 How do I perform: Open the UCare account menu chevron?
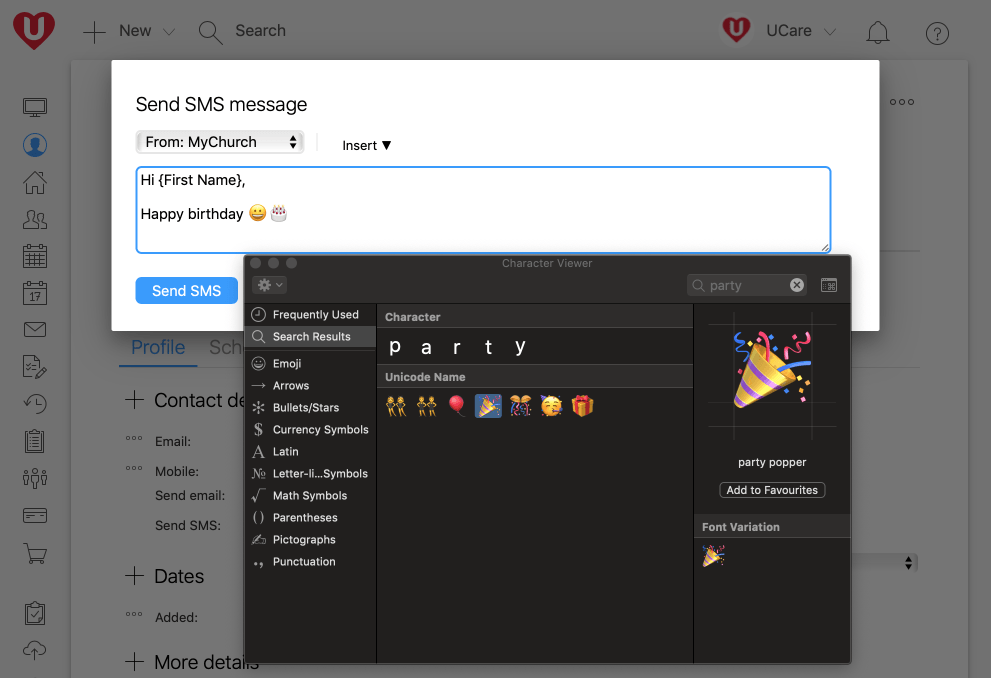[x=830, y=32]
